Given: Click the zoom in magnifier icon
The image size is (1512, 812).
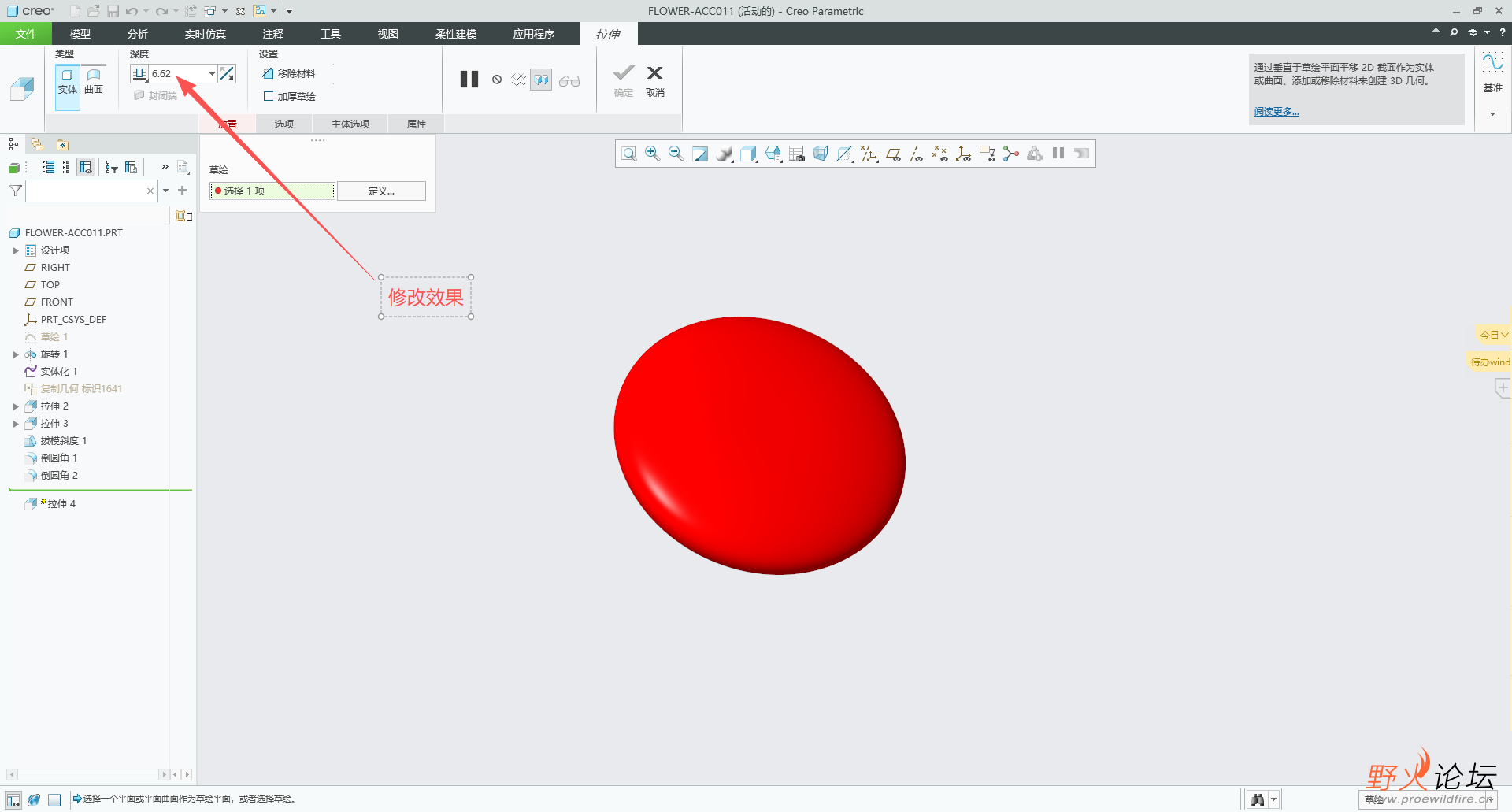Looking at the screenshot, I should 652,154.
